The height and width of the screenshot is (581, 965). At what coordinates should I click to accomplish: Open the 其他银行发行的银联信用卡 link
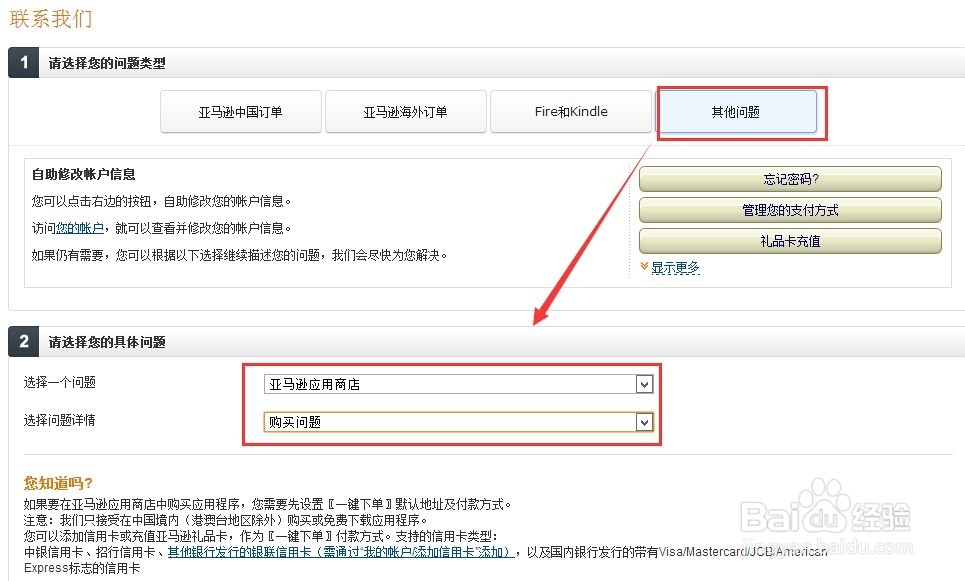coord(340,552)
